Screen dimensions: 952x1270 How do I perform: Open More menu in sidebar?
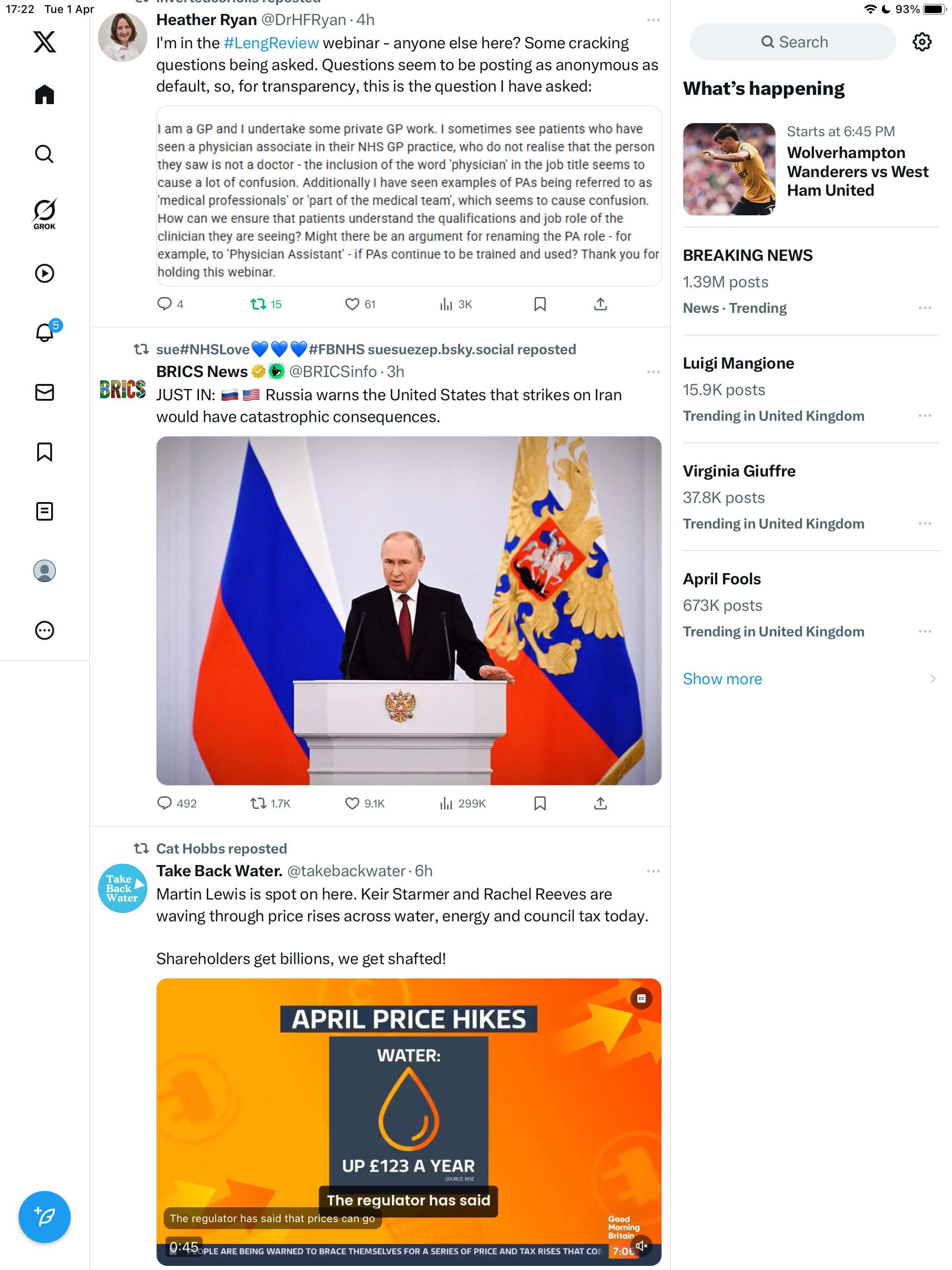(x=44, y=630)
